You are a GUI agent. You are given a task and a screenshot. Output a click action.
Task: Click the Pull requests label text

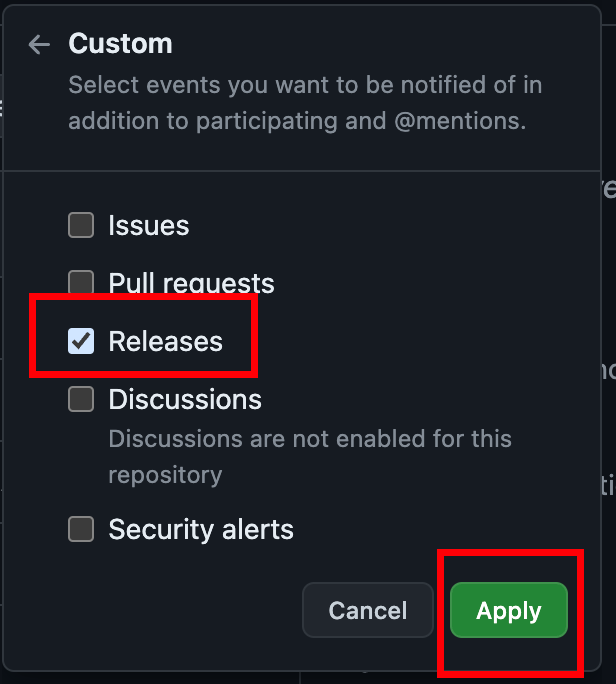tap(191, 283)
